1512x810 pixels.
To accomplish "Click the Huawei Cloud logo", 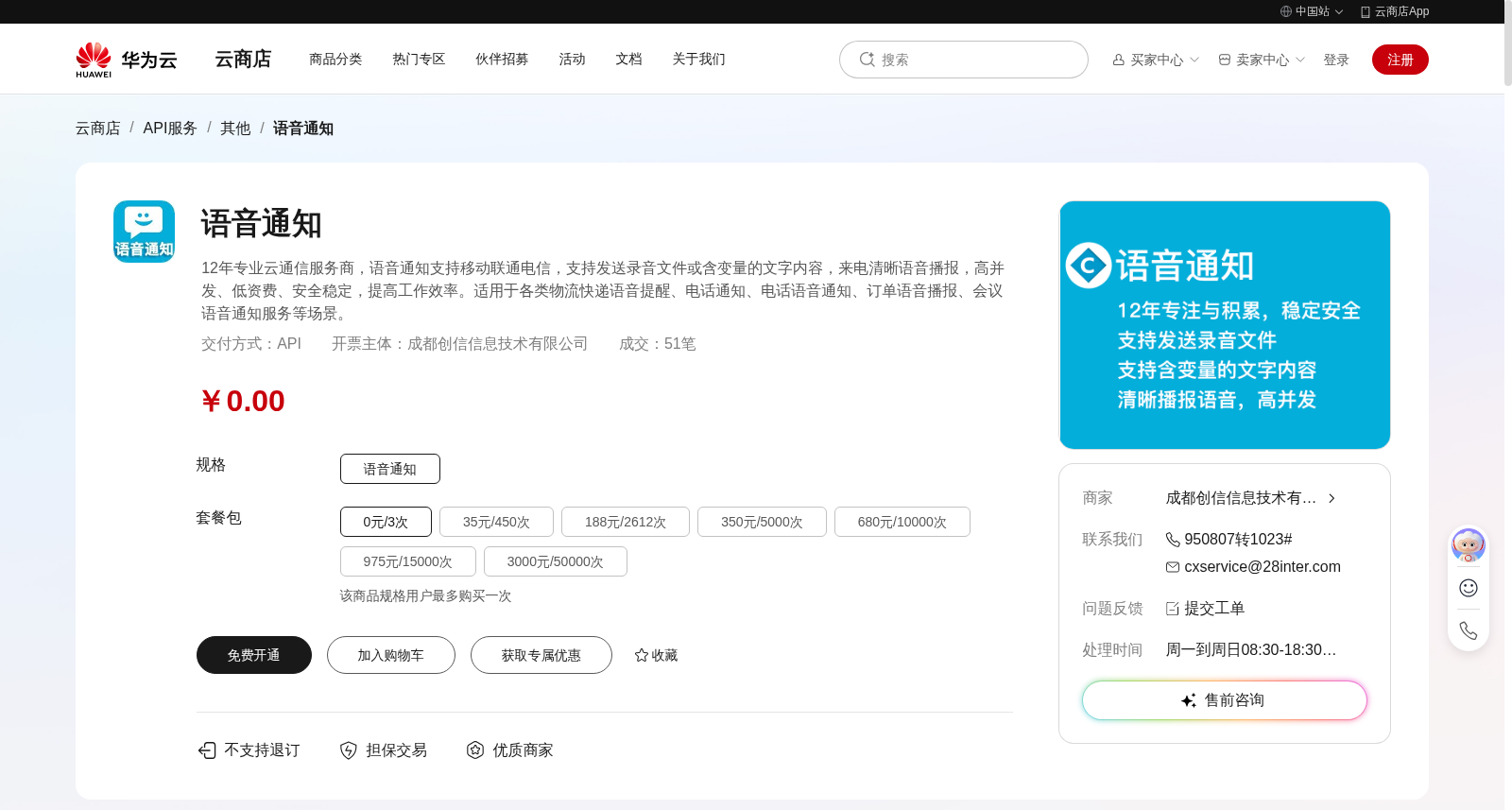I will pos(127,60).
